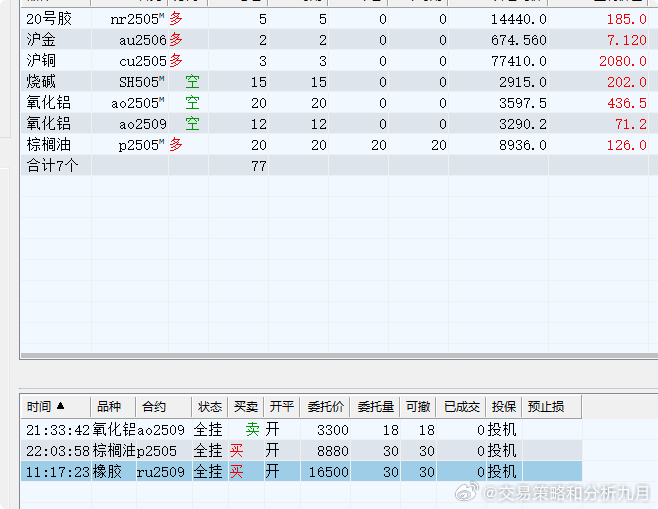The height and width of the screenshot is (509, 658).
Task: Click order price 8880
Action: tap(333, 451)
